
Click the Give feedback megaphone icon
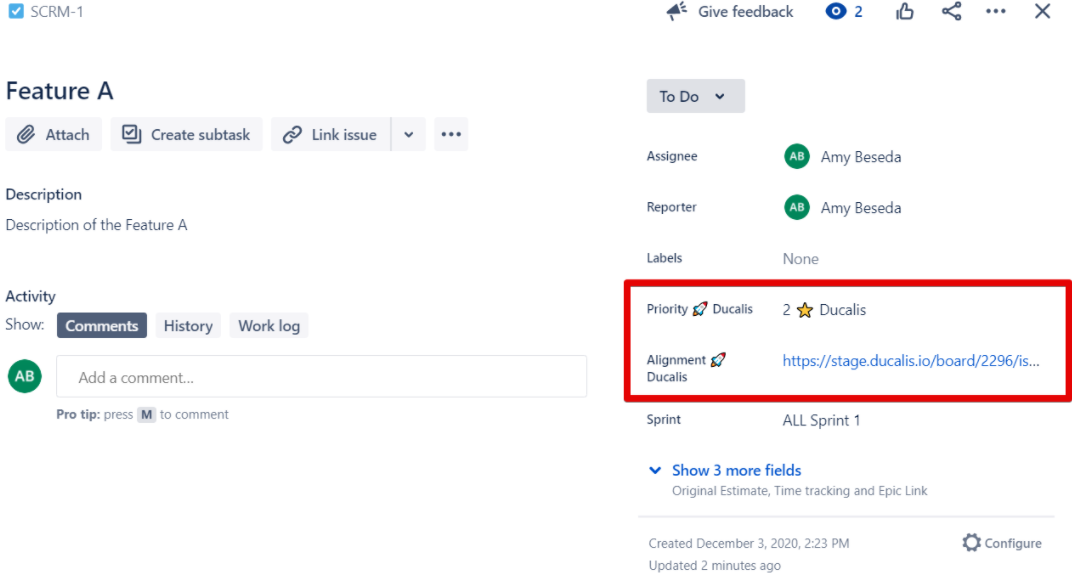[x=677, y=12]
